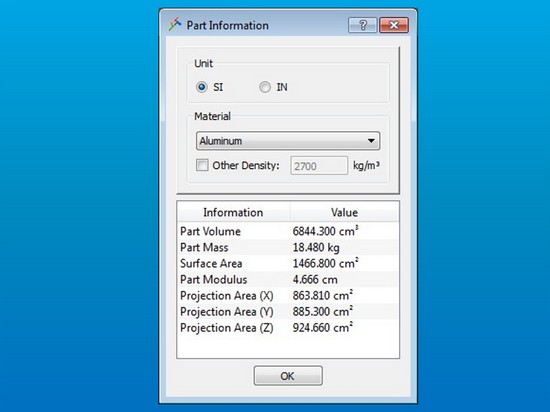Viewport: 550px width, 412px height.
Task: Click the Value column header
Action: point(344,212)
